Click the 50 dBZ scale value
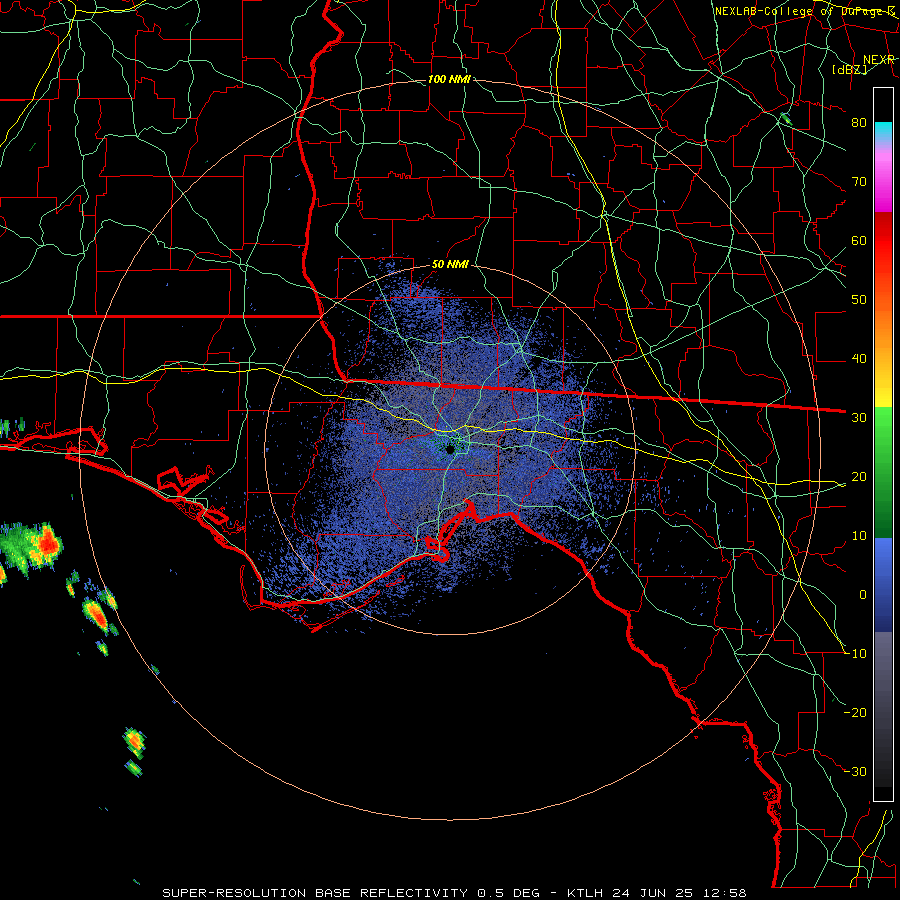The height and width of the screenshot is (900, 900). pos(859,300)
